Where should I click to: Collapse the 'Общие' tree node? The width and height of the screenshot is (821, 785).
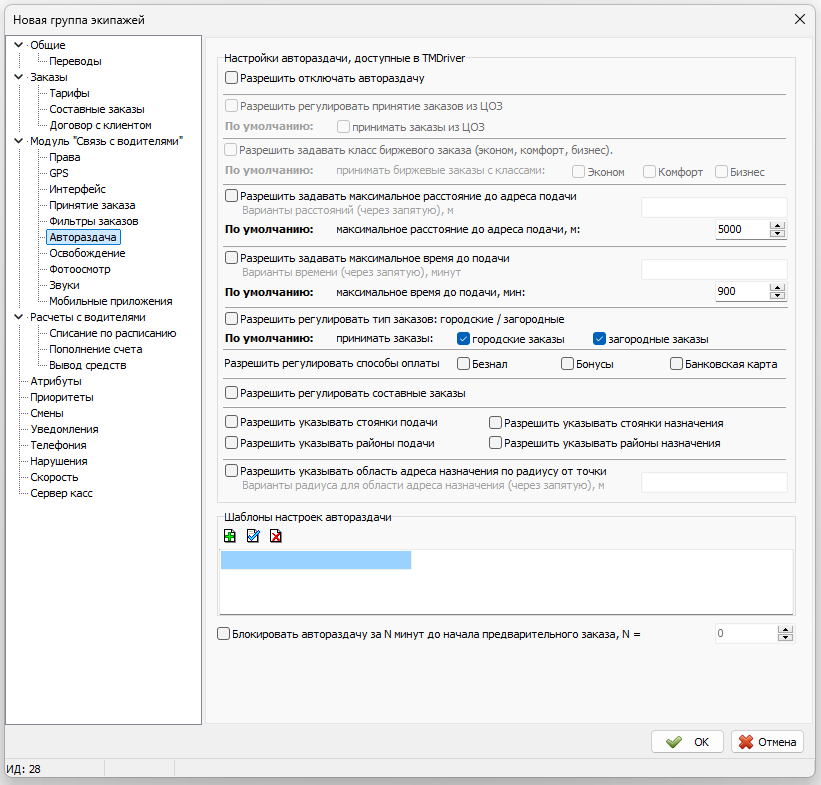[18, 45]
